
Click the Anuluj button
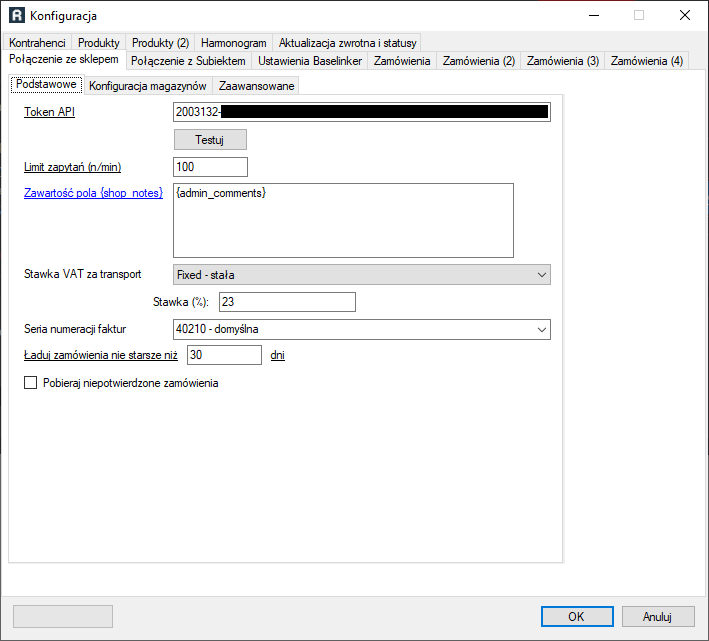click(x=658, y=617)
